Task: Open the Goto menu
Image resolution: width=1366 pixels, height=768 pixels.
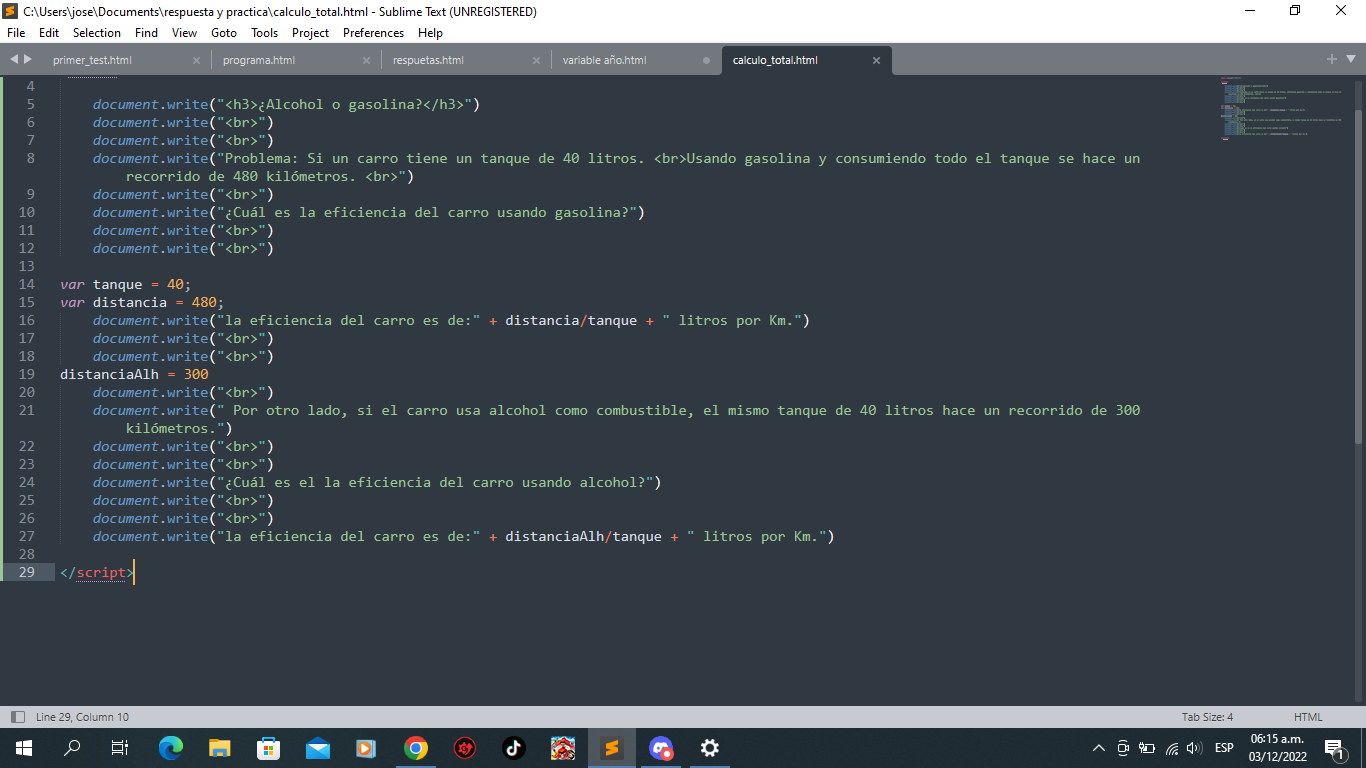Action: tap(224, 33)
